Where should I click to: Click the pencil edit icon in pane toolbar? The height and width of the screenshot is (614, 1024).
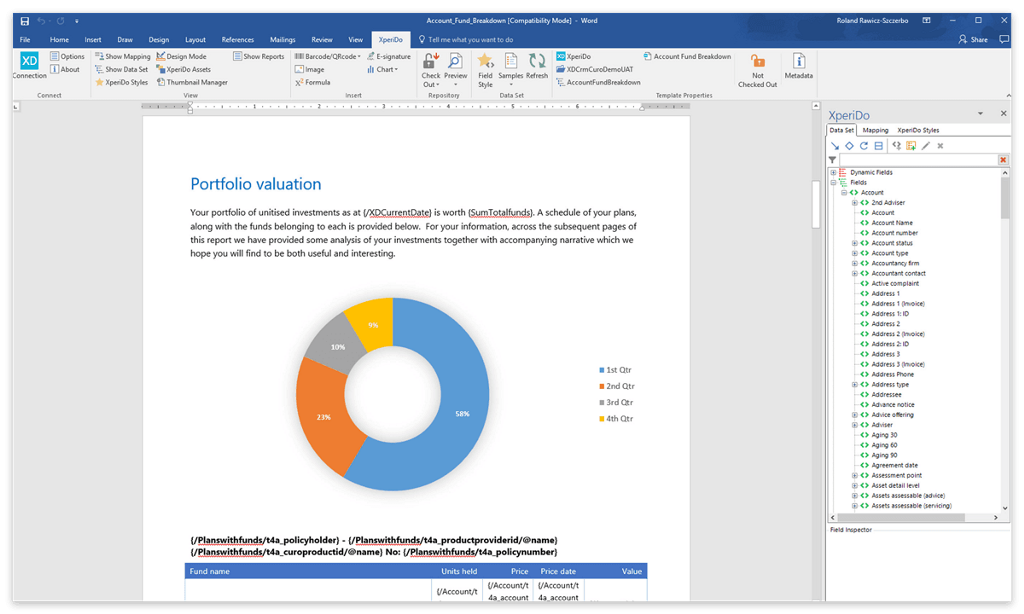925,146
